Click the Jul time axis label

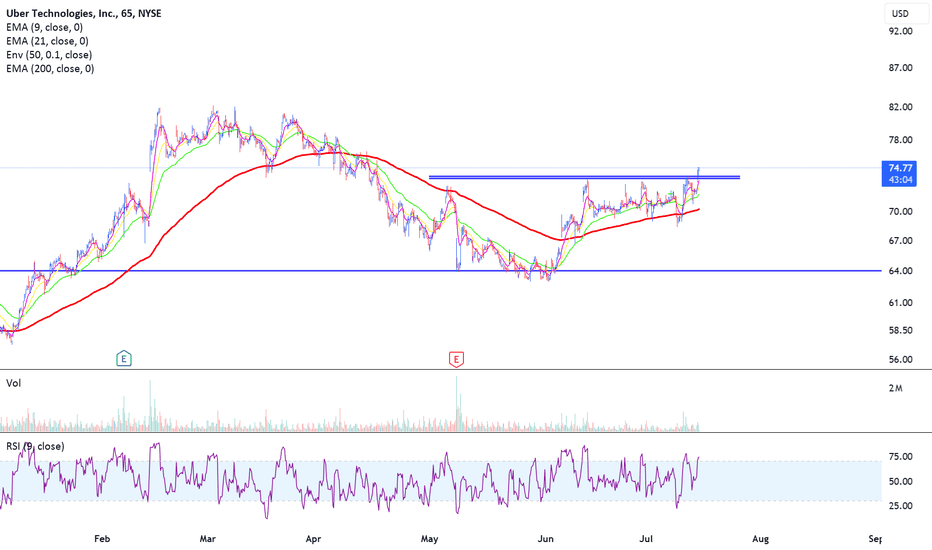click(x=646, y=539)
